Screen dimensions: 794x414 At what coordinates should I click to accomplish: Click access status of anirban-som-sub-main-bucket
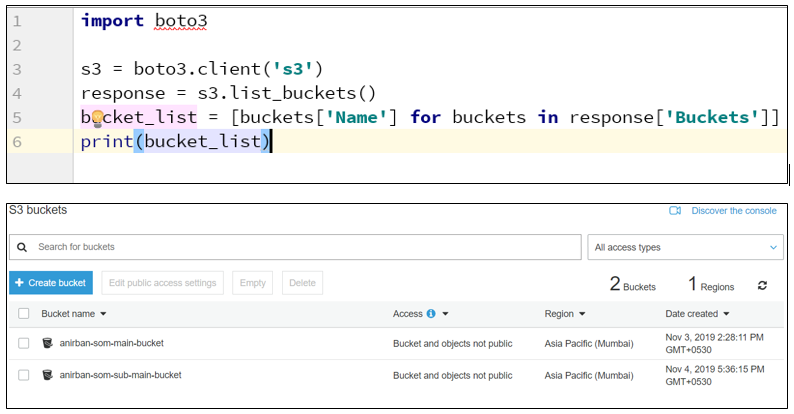tap(453, 376)
